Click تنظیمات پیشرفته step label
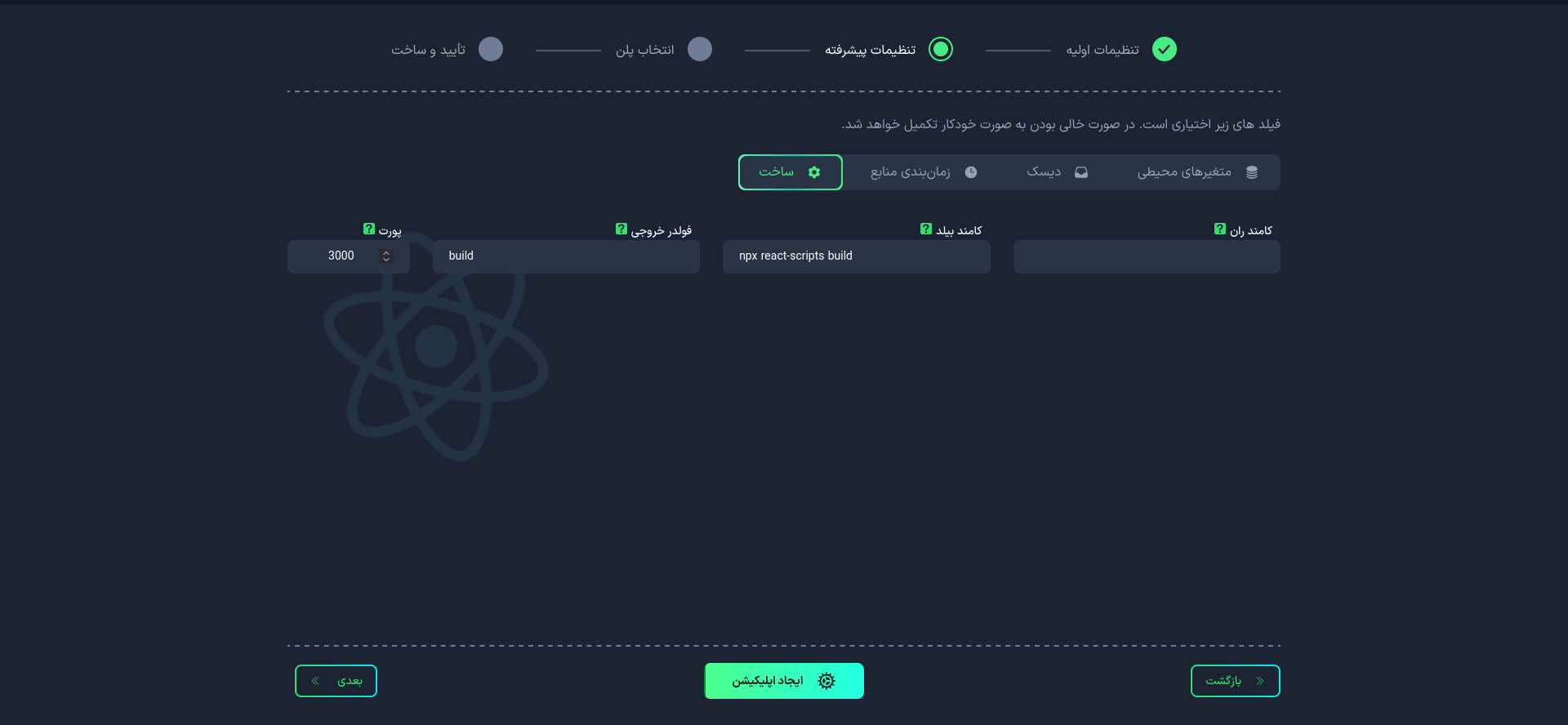The width and height of the screenshot is (1568, 725). [871, 50]
